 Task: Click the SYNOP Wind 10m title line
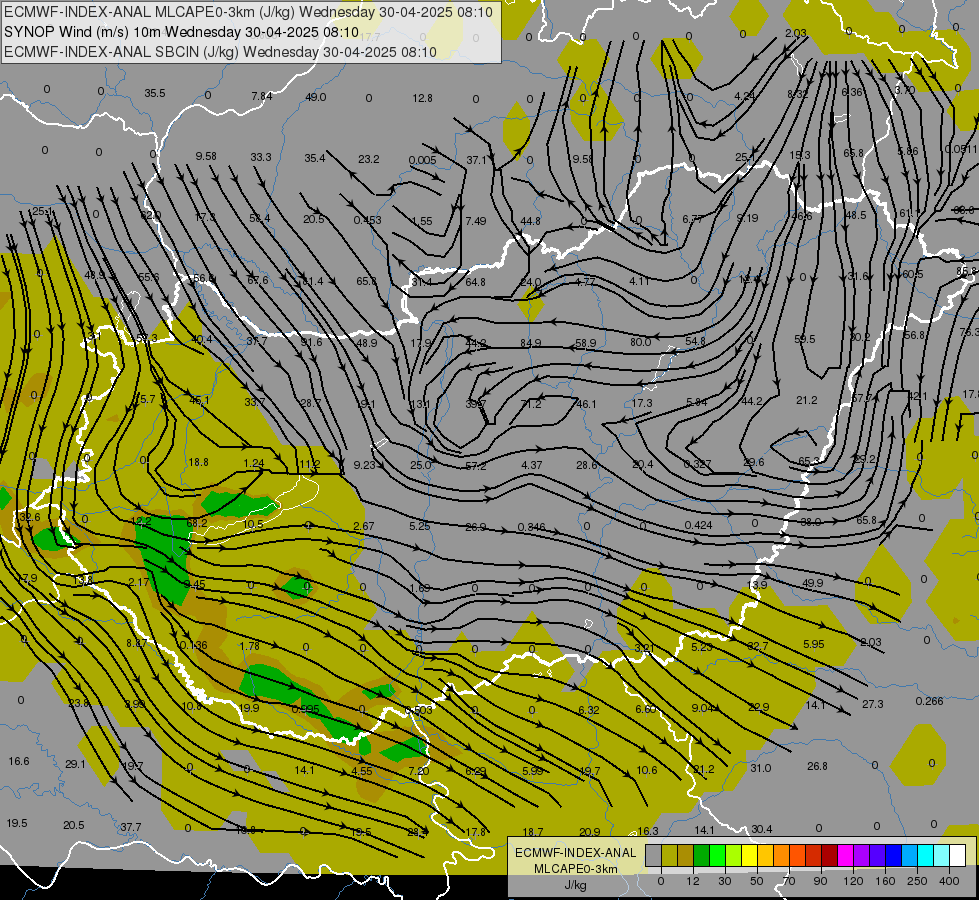181,32
